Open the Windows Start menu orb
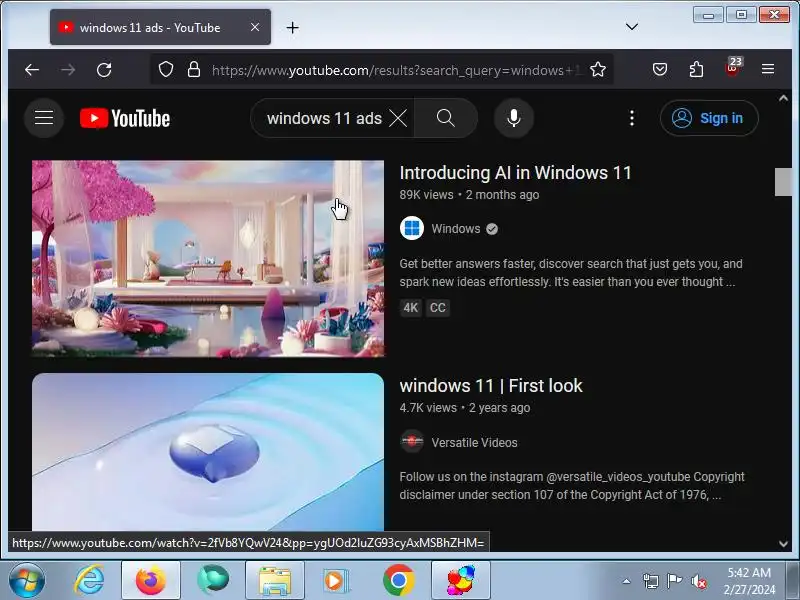Viewport: 800px width, 600px height. 27,580
